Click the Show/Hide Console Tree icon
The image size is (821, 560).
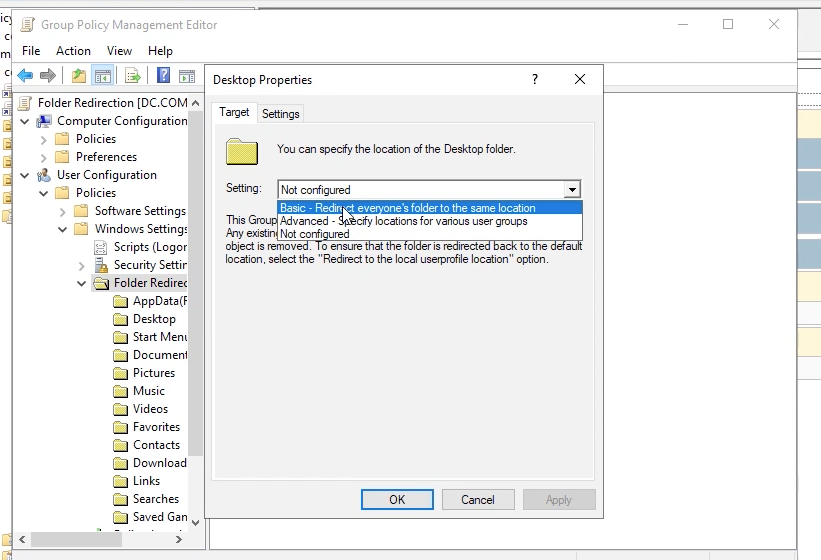point(102,76)
